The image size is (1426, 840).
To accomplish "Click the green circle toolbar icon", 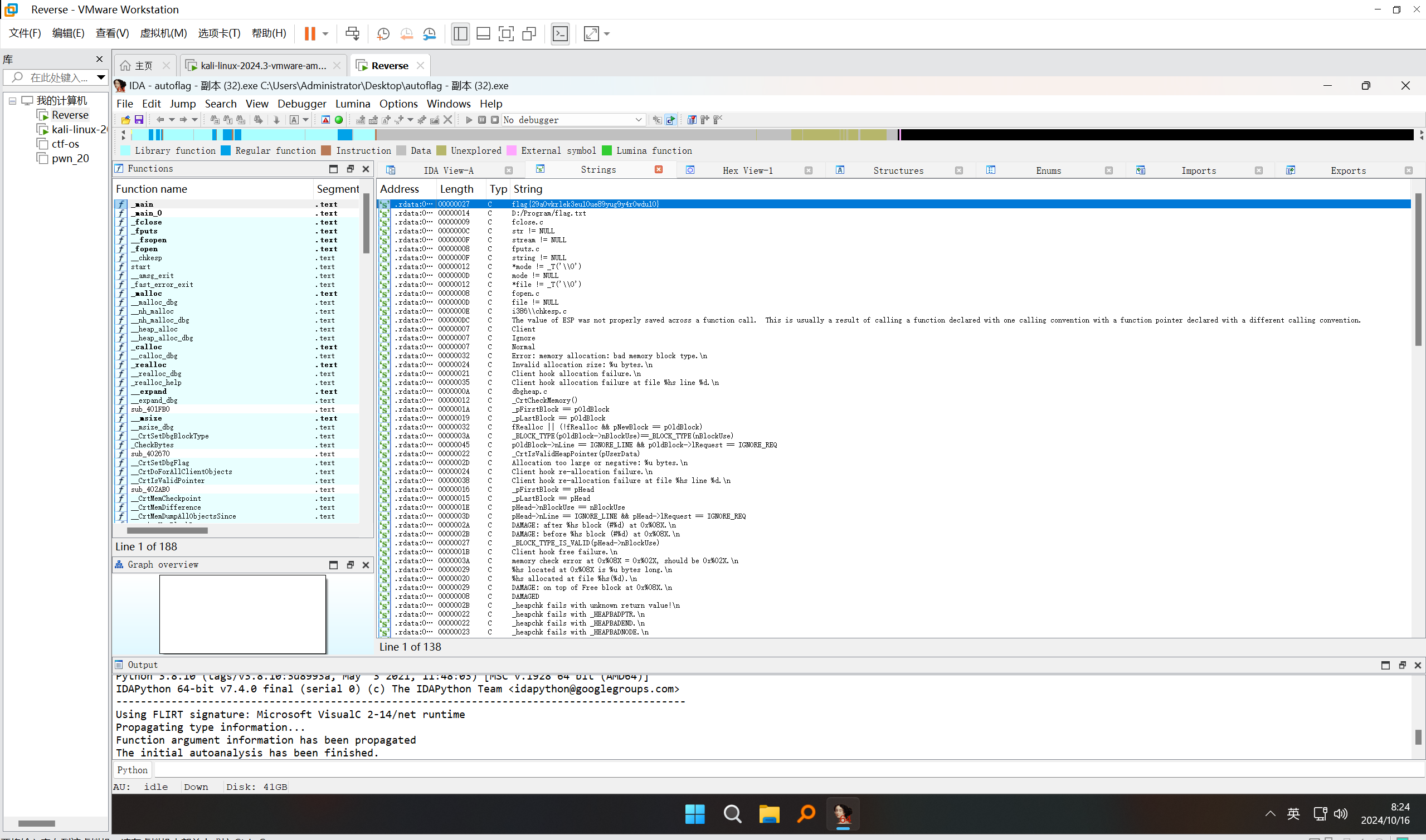I will click(x=338, y=119).
